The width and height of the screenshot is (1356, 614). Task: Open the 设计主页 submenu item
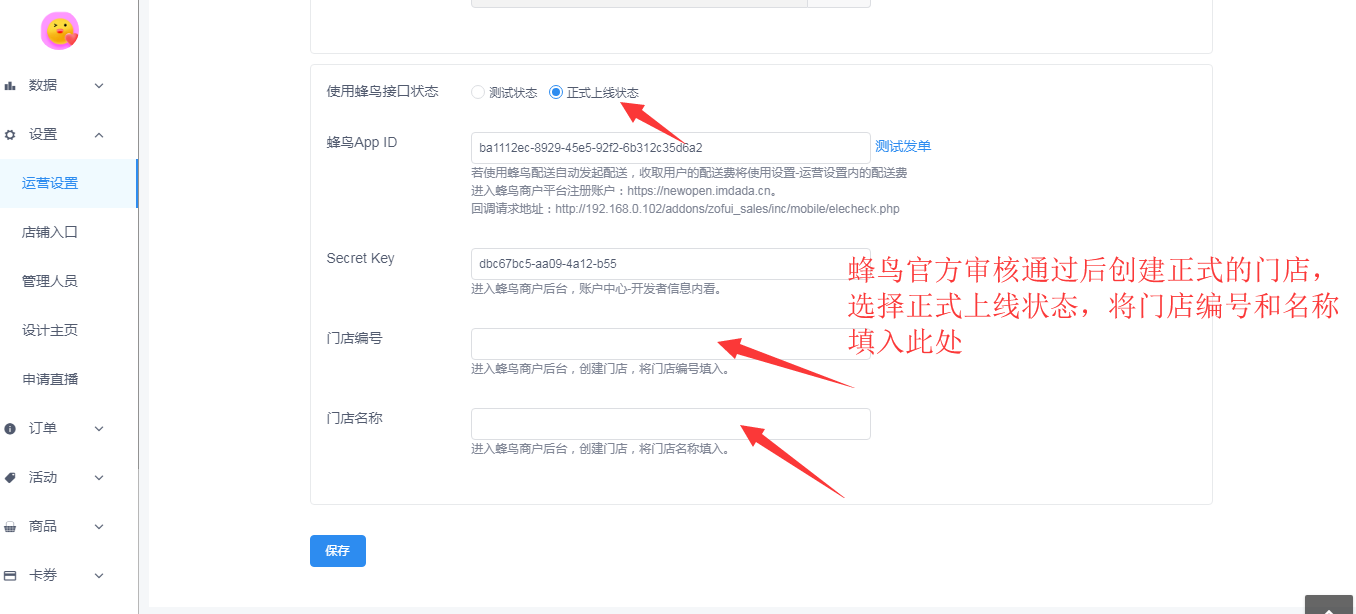pyautogui.click(x=69, y=331)
